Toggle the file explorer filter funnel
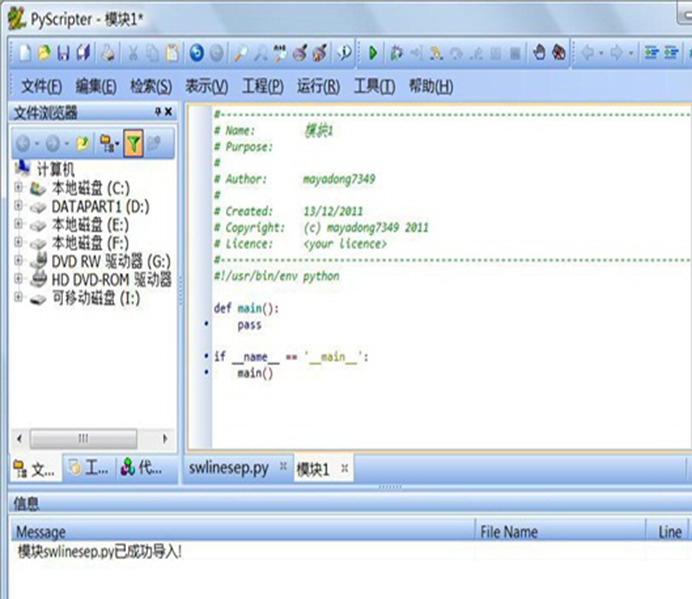This screenshot has height=599, width=692. 133,143
